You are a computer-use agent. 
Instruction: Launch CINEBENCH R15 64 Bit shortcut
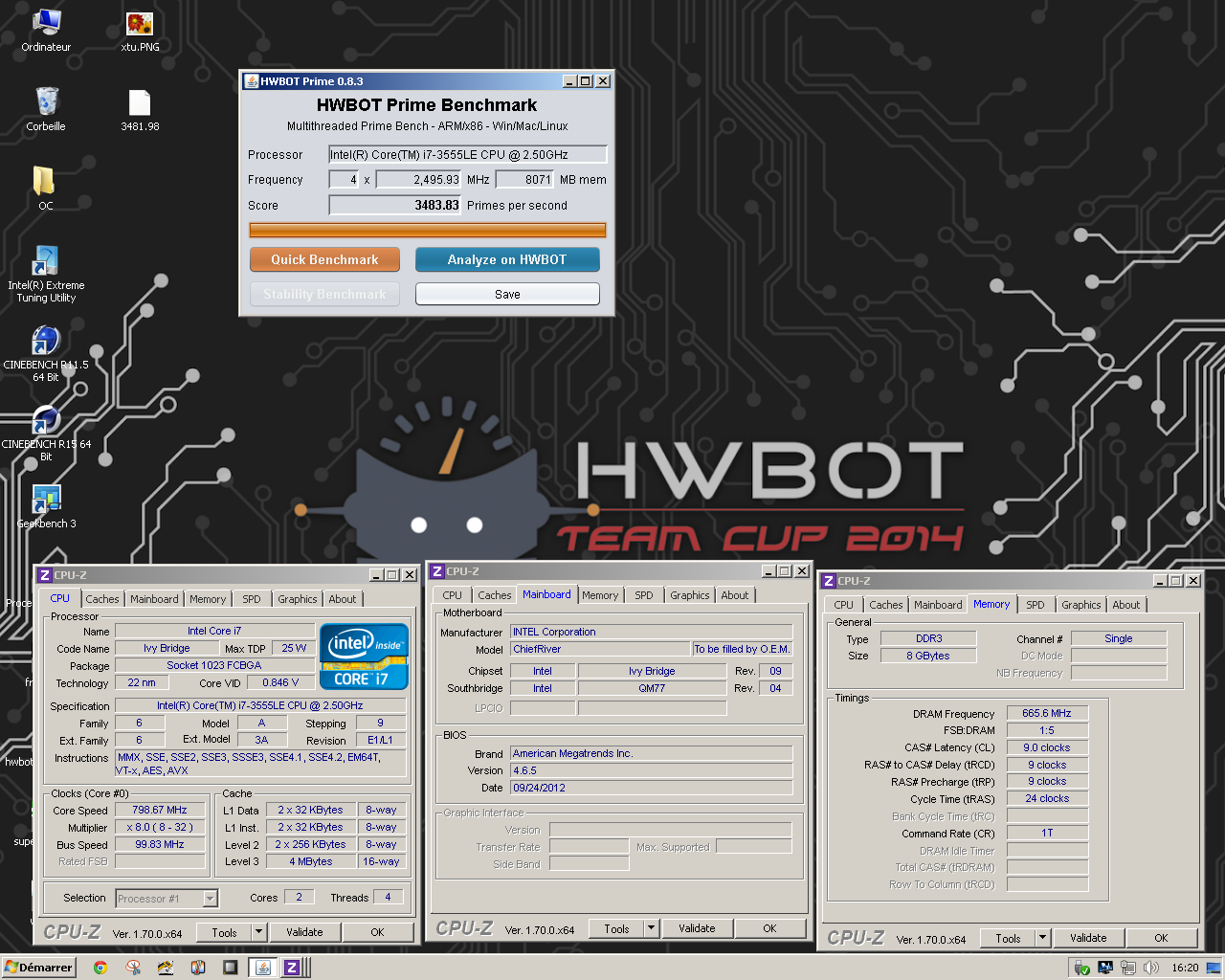tap(46, 434)
